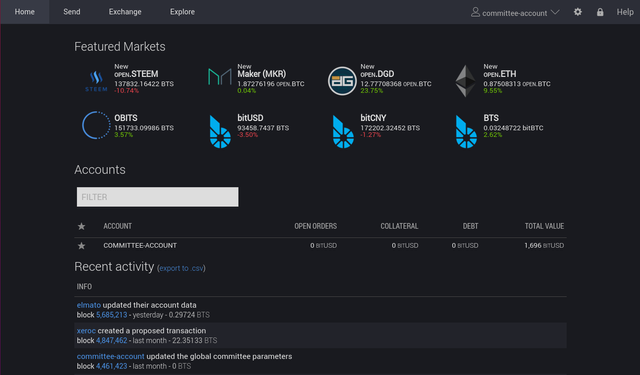Open the Help menu item

625,12
